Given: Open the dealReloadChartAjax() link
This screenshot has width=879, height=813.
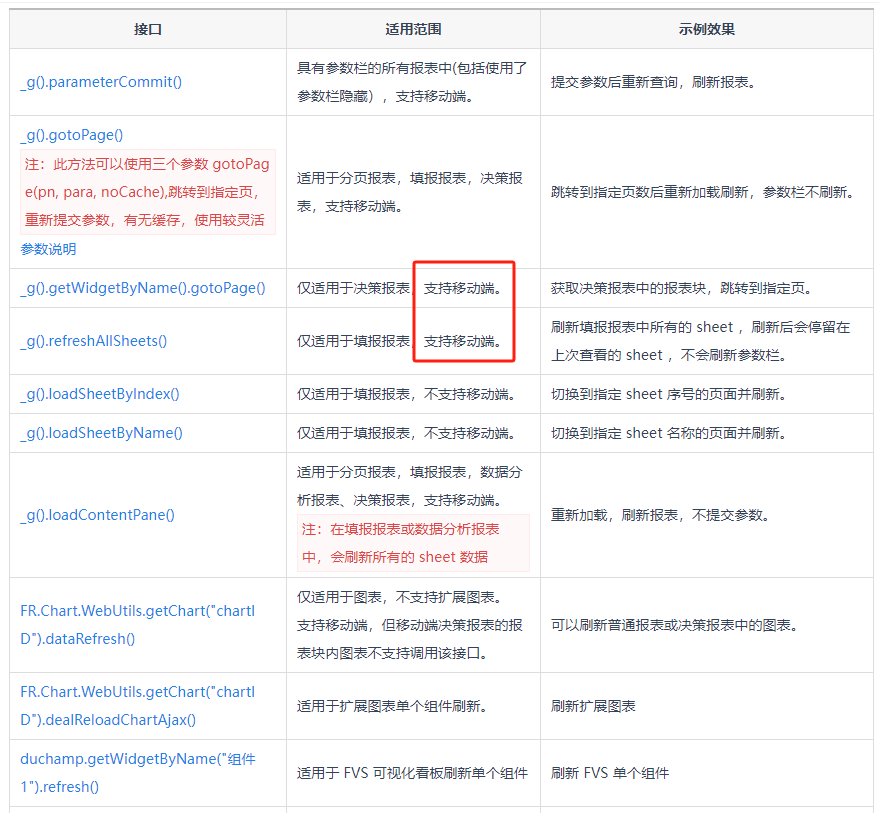Looking at the screenshot, I should coord(137,706).
